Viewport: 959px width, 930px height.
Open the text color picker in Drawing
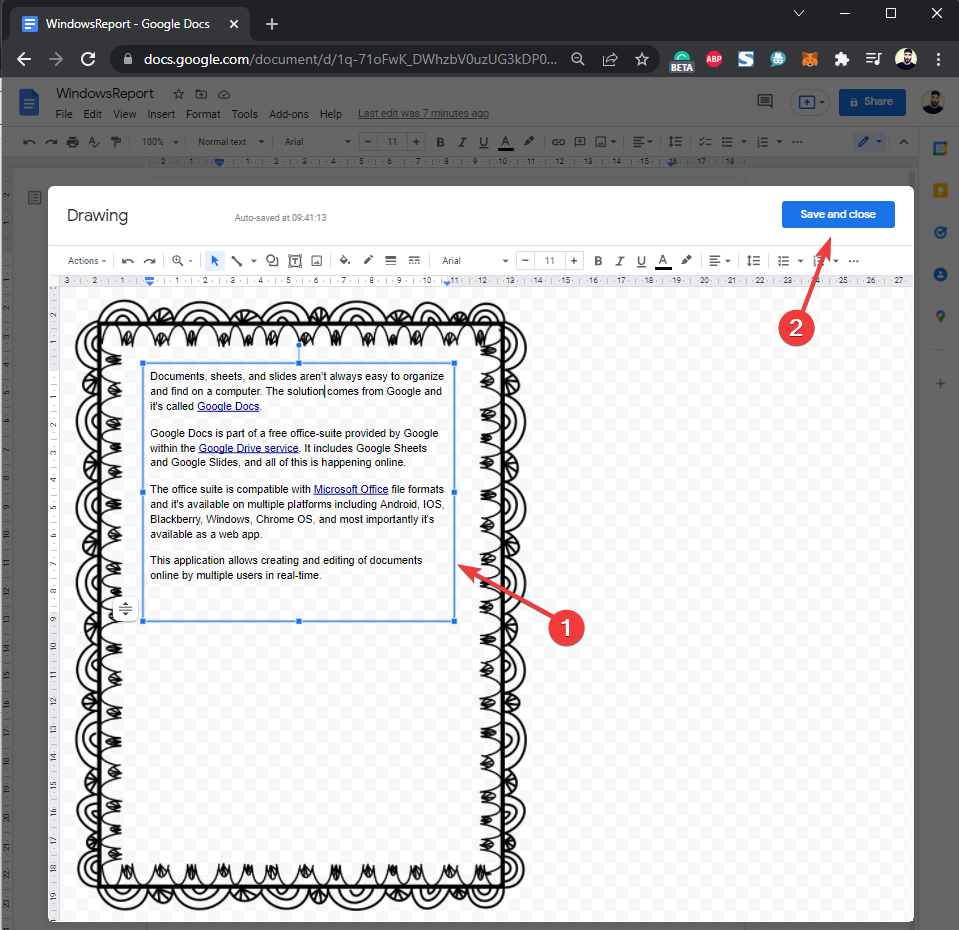pos(662,261)
